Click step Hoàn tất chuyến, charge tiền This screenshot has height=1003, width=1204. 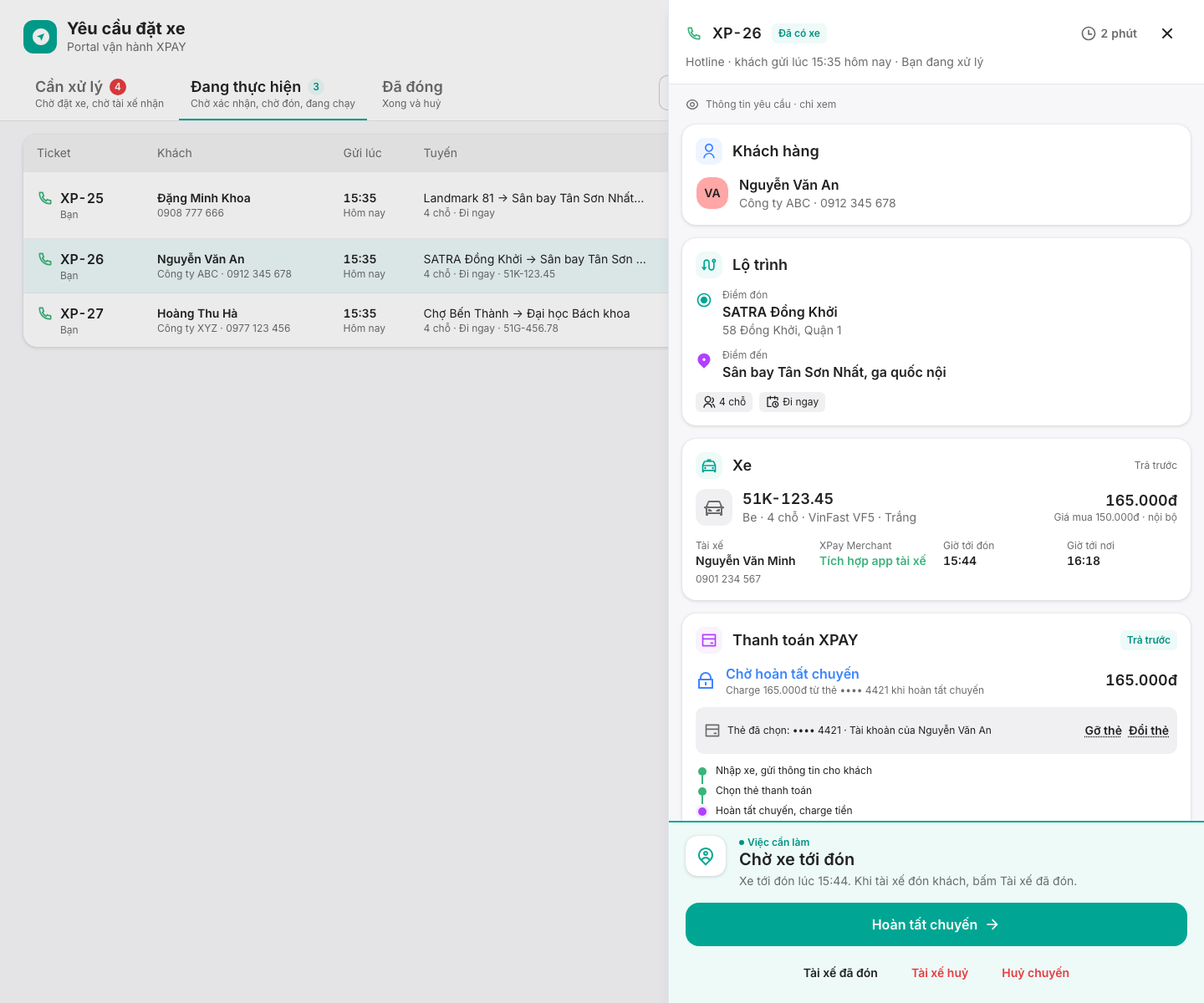click(x=784, y=811)
